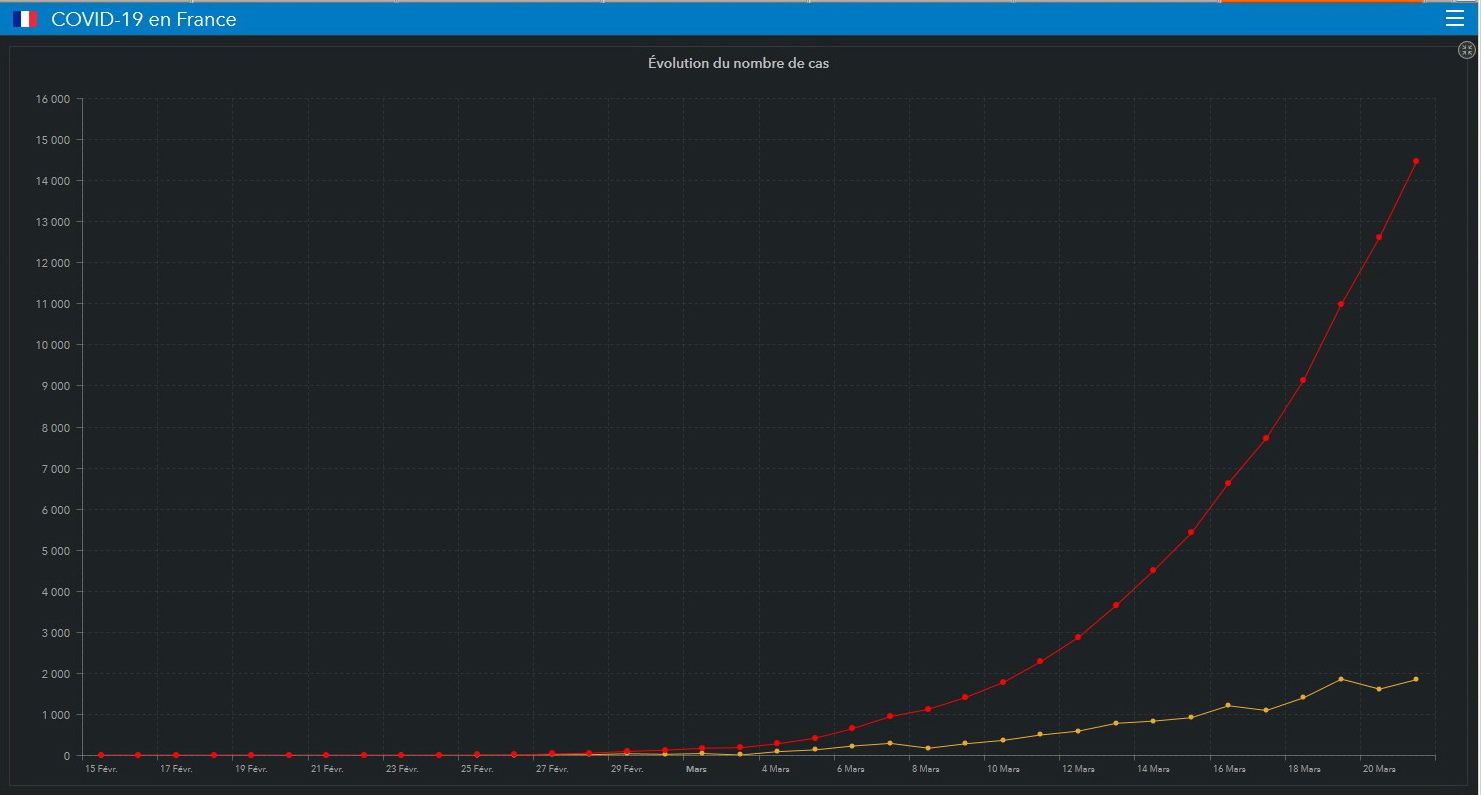Select the red data point near 11 000
This screenshot has height=795, width=1481.
click(x=1341, y=304)
